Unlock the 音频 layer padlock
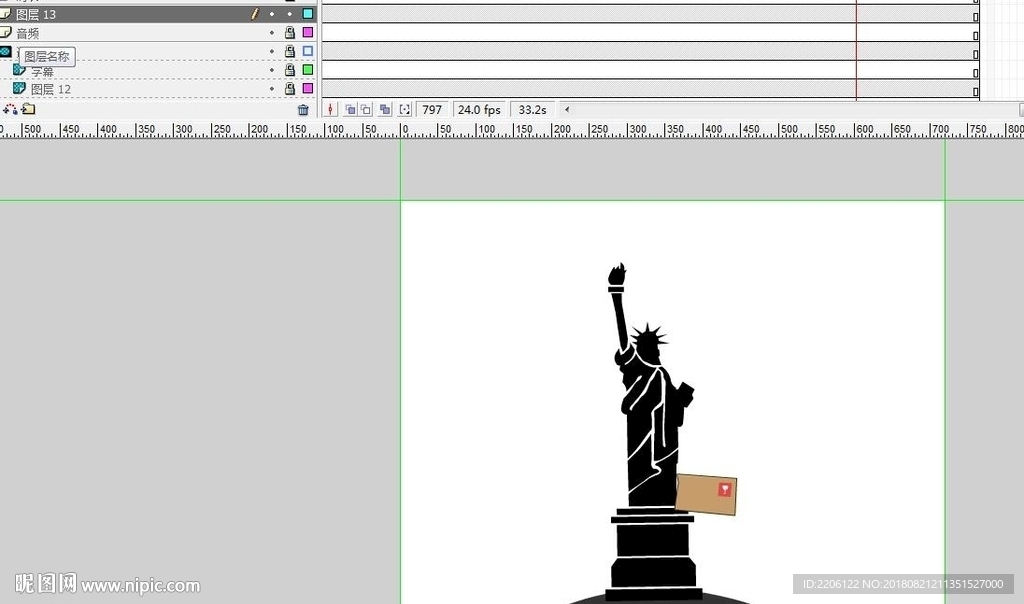 pyautogui.click(x=290, y=32)
